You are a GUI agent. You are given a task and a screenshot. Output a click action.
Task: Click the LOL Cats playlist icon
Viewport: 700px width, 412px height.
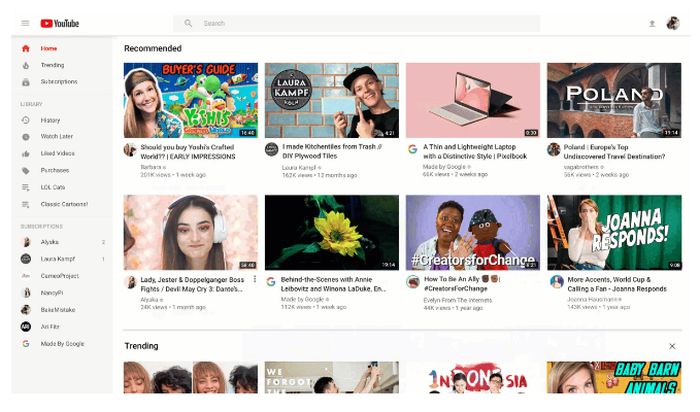[x=26, y=187]
